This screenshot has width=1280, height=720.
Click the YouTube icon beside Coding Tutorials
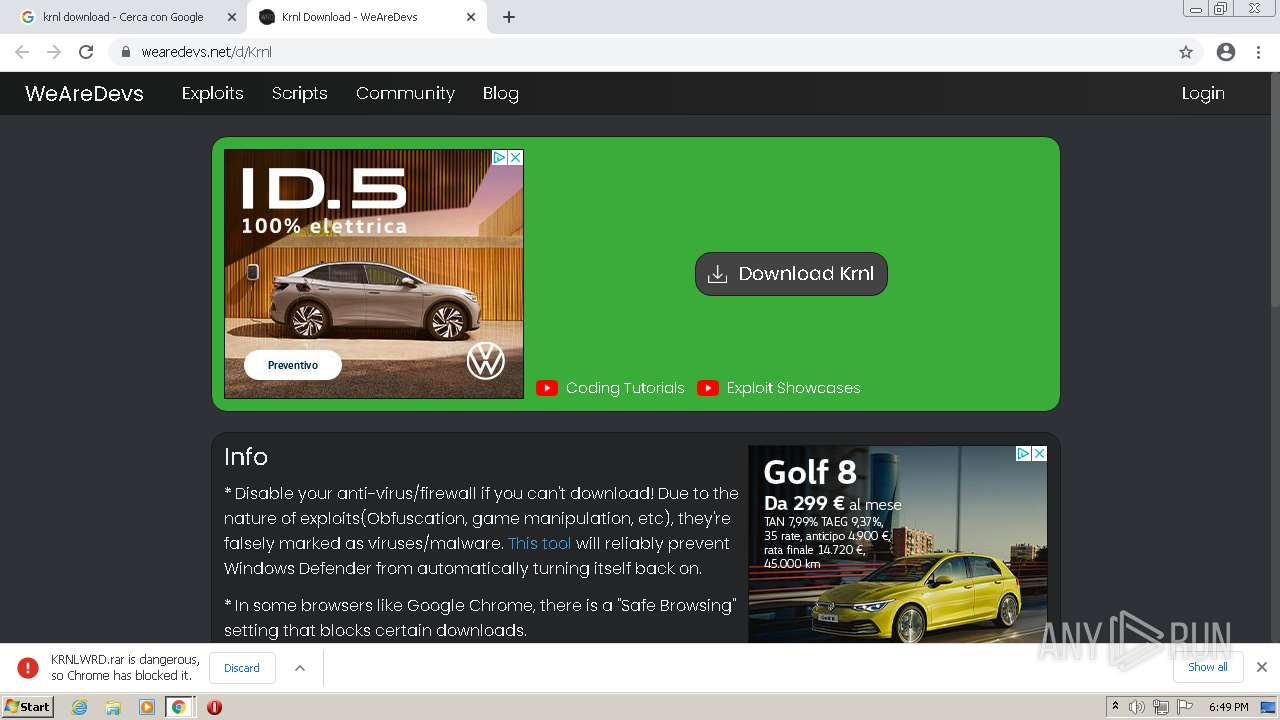547,388
